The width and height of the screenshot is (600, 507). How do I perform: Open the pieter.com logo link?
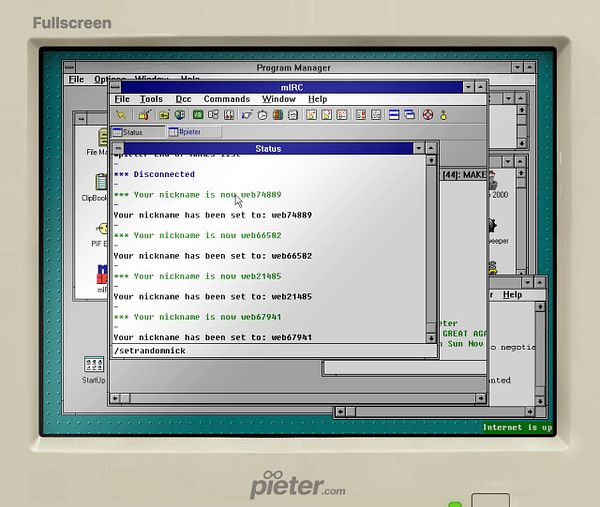point(298,484)
